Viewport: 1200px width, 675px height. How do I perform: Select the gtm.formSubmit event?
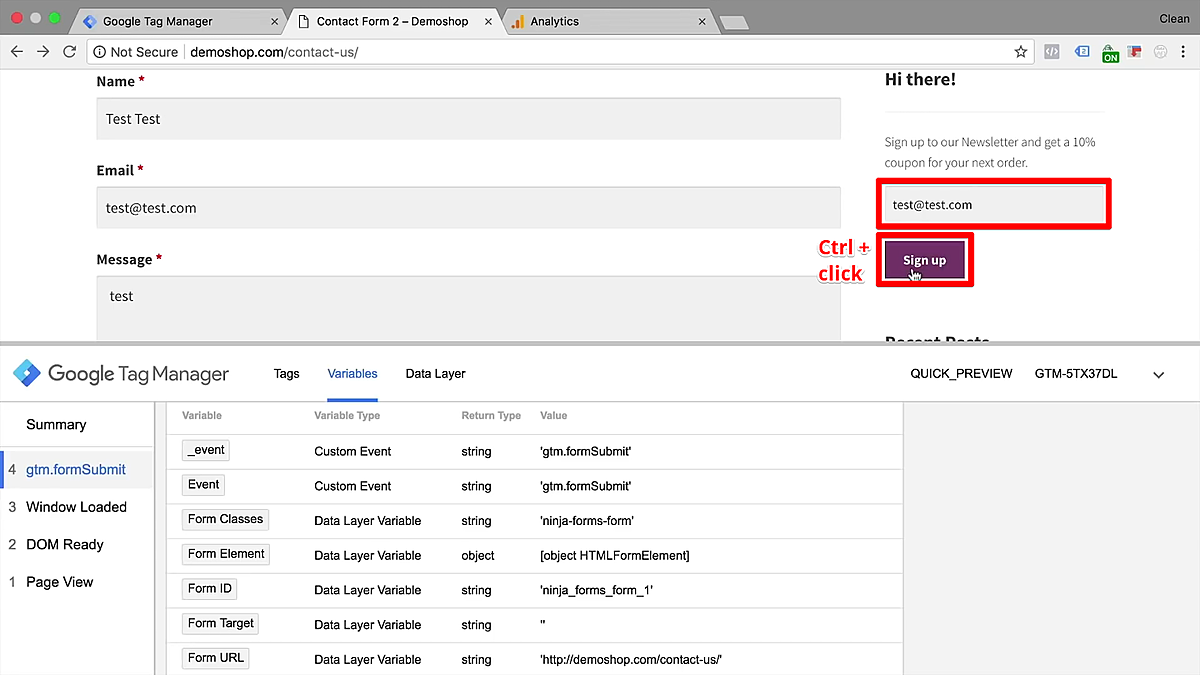coord(76,469)
